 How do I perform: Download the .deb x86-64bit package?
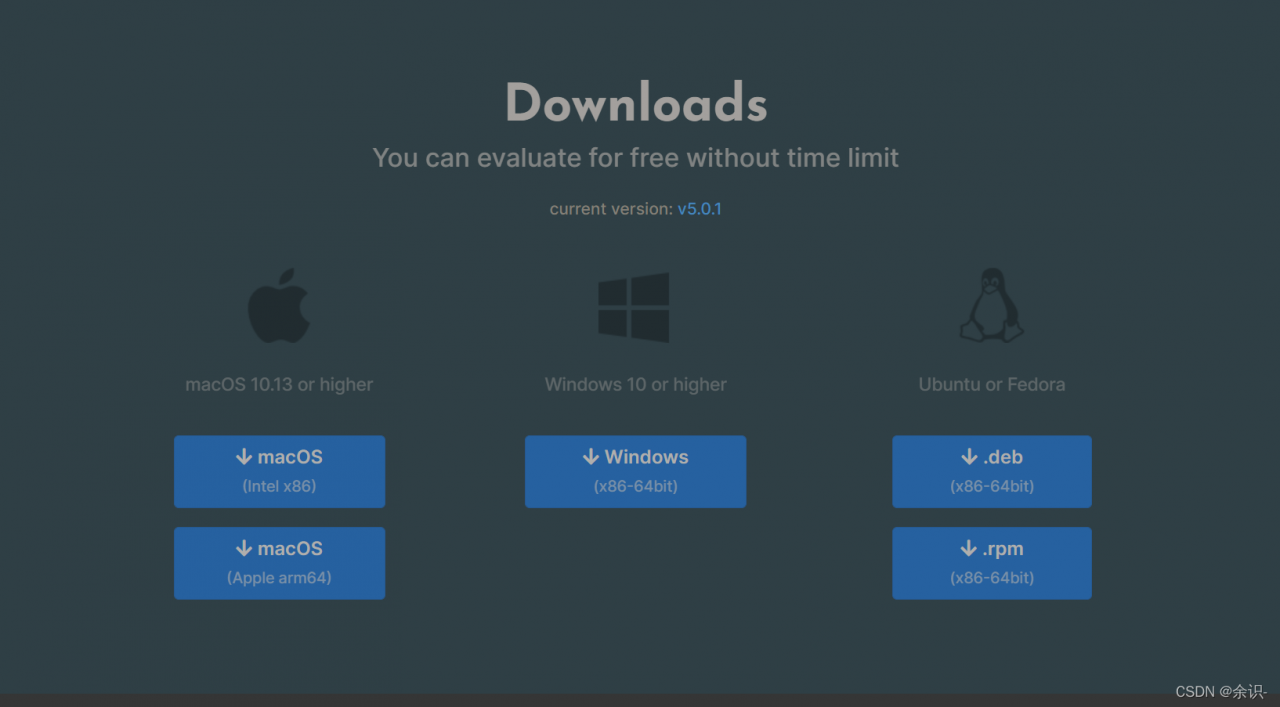992,471
